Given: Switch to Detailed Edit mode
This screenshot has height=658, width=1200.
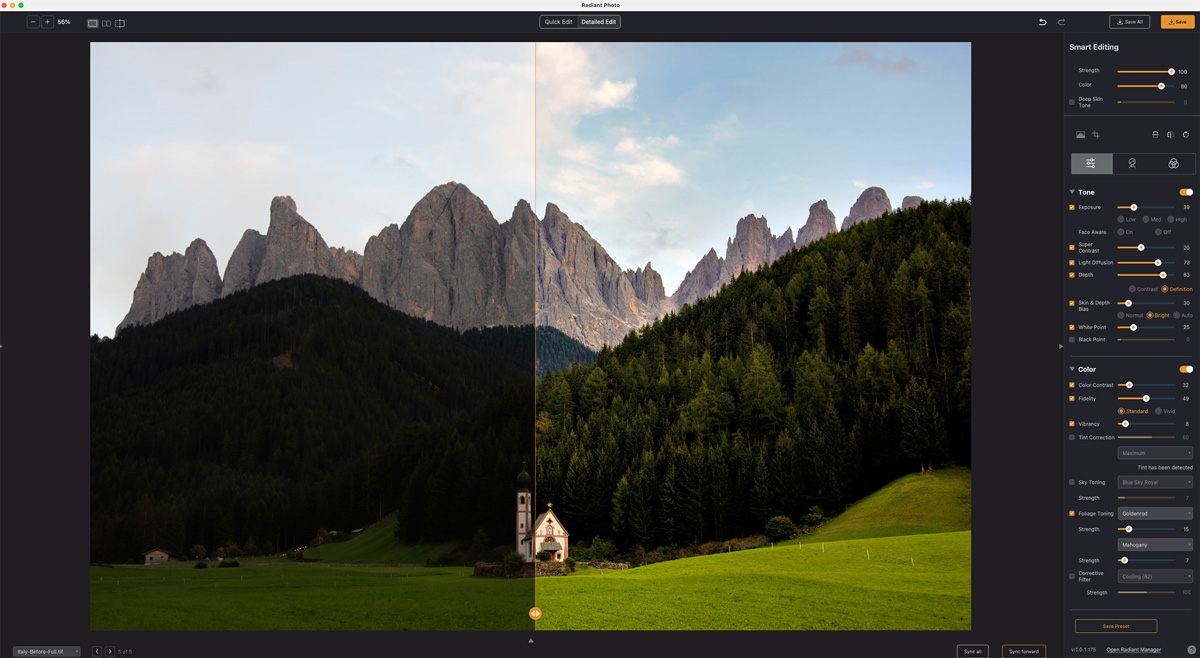Looking at the screenshot, I should [599, 21].
